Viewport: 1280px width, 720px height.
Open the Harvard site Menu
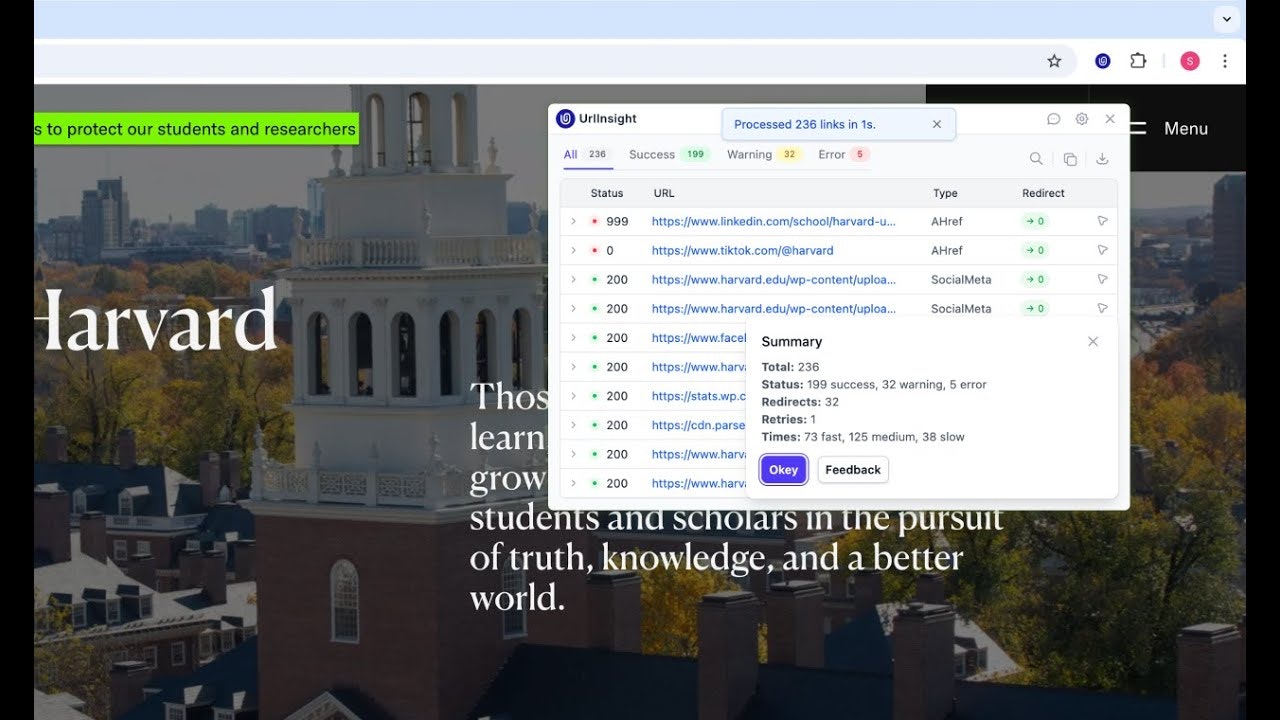[x=1168, y=128]
